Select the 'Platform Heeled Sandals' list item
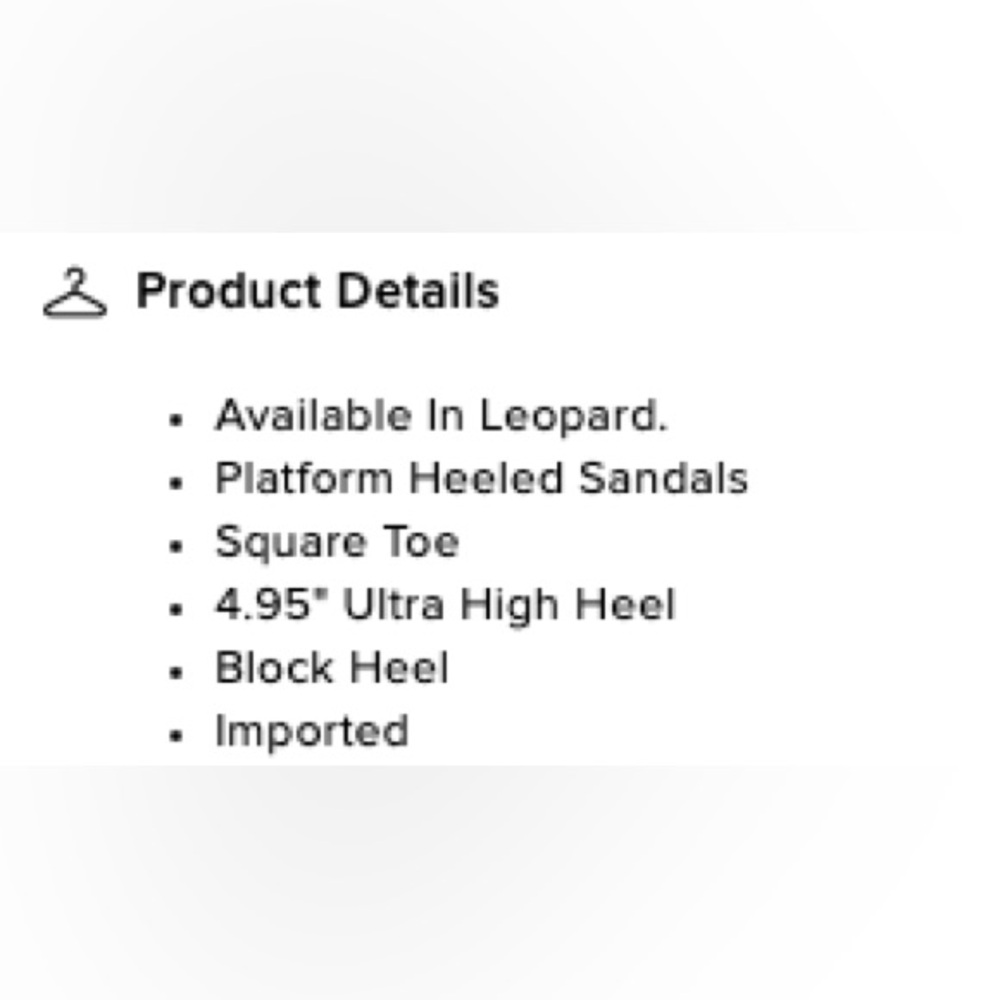 point(482,478)
